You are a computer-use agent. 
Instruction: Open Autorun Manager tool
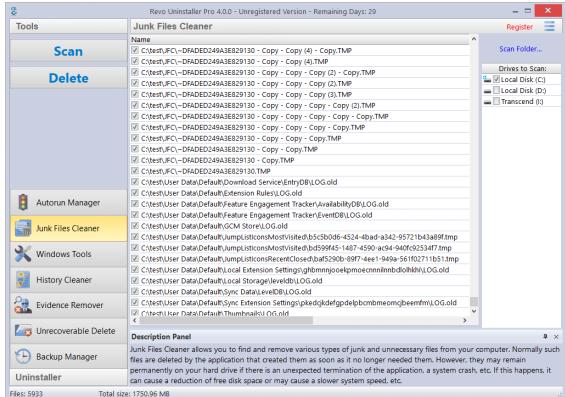pyautogui.click(x=68, y=202)
